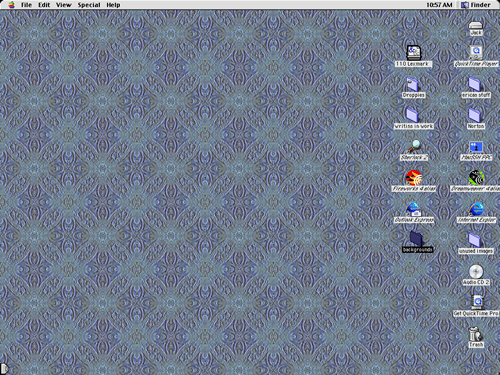
Task: Open the Edit menu
Action: pyautogui.click(x=44, y=5)
